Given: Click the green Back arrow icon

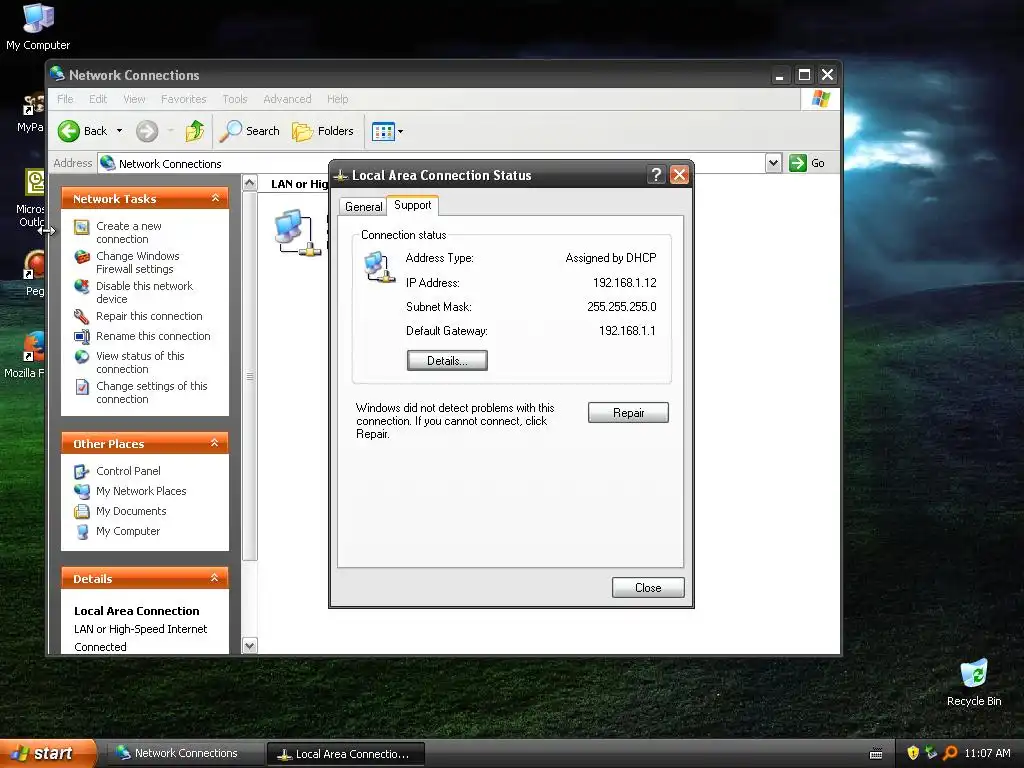Looking at the screenshot, I should click(x=69, y=131).
